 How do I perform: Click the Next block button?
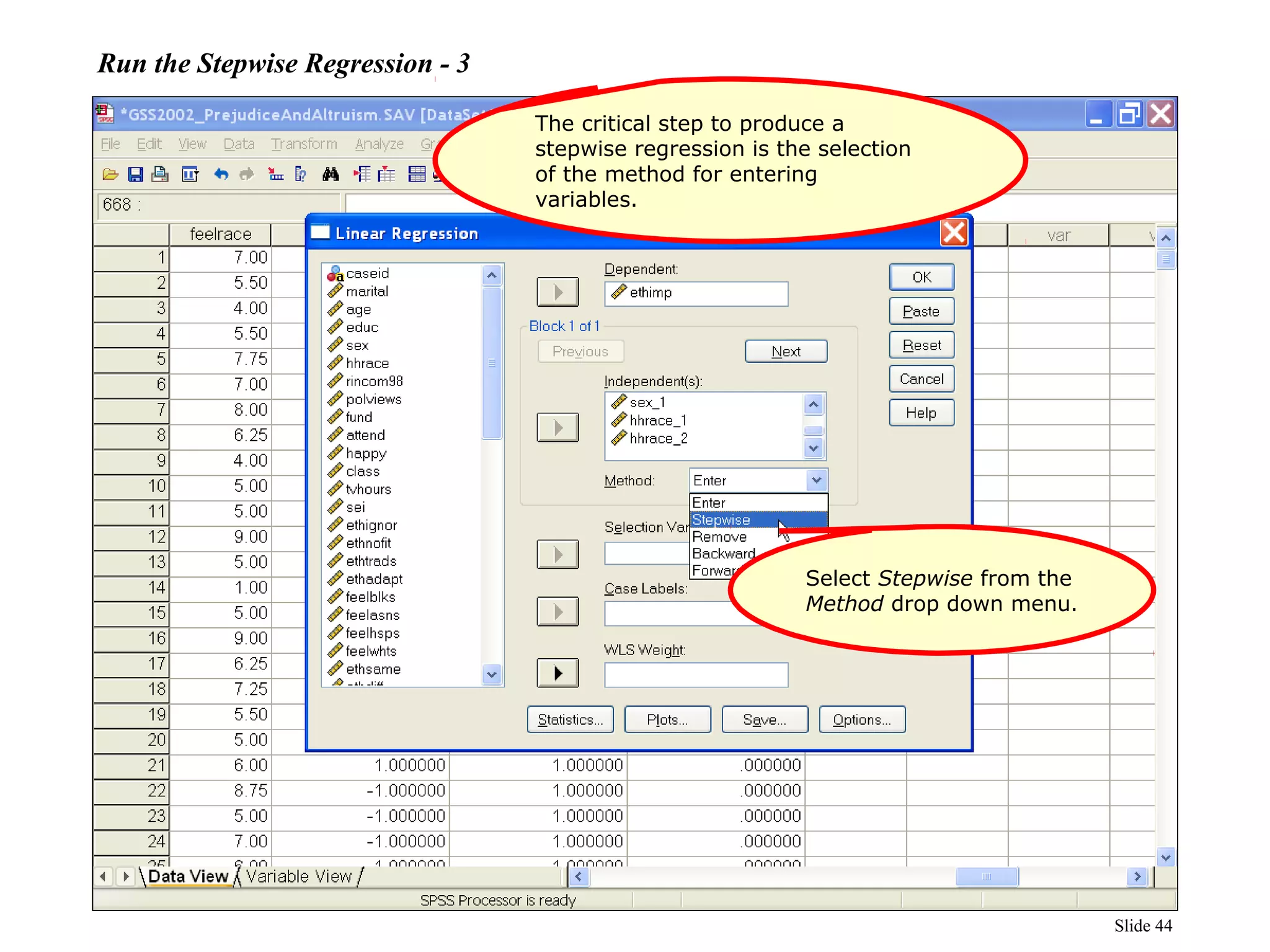coord(786,351)
